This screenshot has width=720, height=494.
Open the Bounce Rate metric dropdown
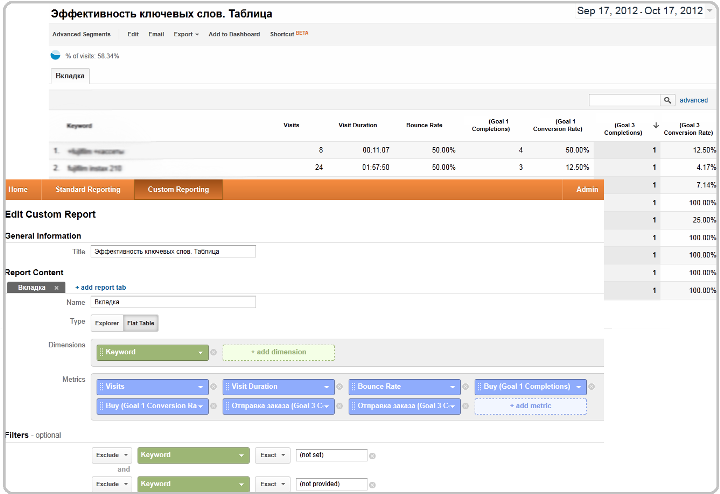(x=452, y=387)
